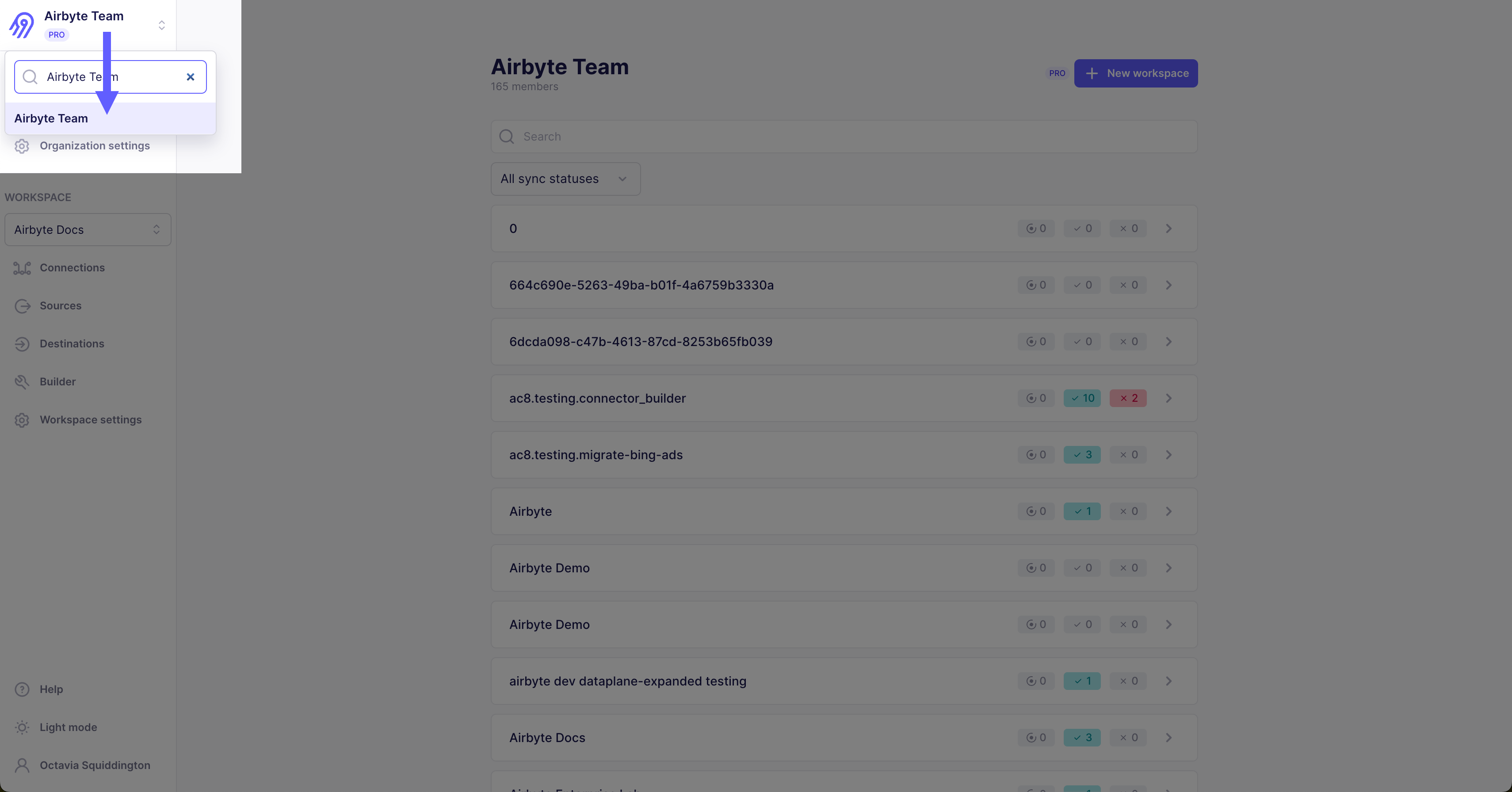Click the failed syncs badge showing 2
This screenshot has width=1512, height=792.
point(1127,398)
